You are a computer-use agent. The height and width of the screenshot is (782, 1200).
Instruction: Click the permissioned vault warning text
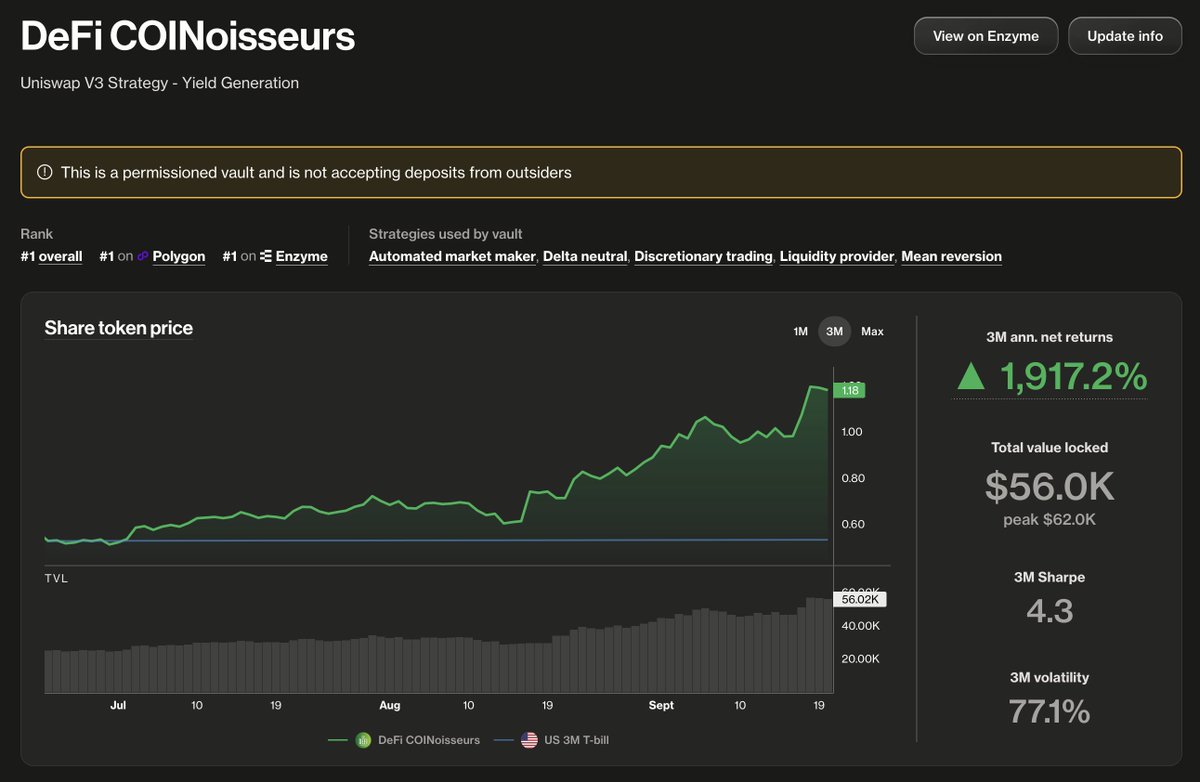tap(316, 172)
